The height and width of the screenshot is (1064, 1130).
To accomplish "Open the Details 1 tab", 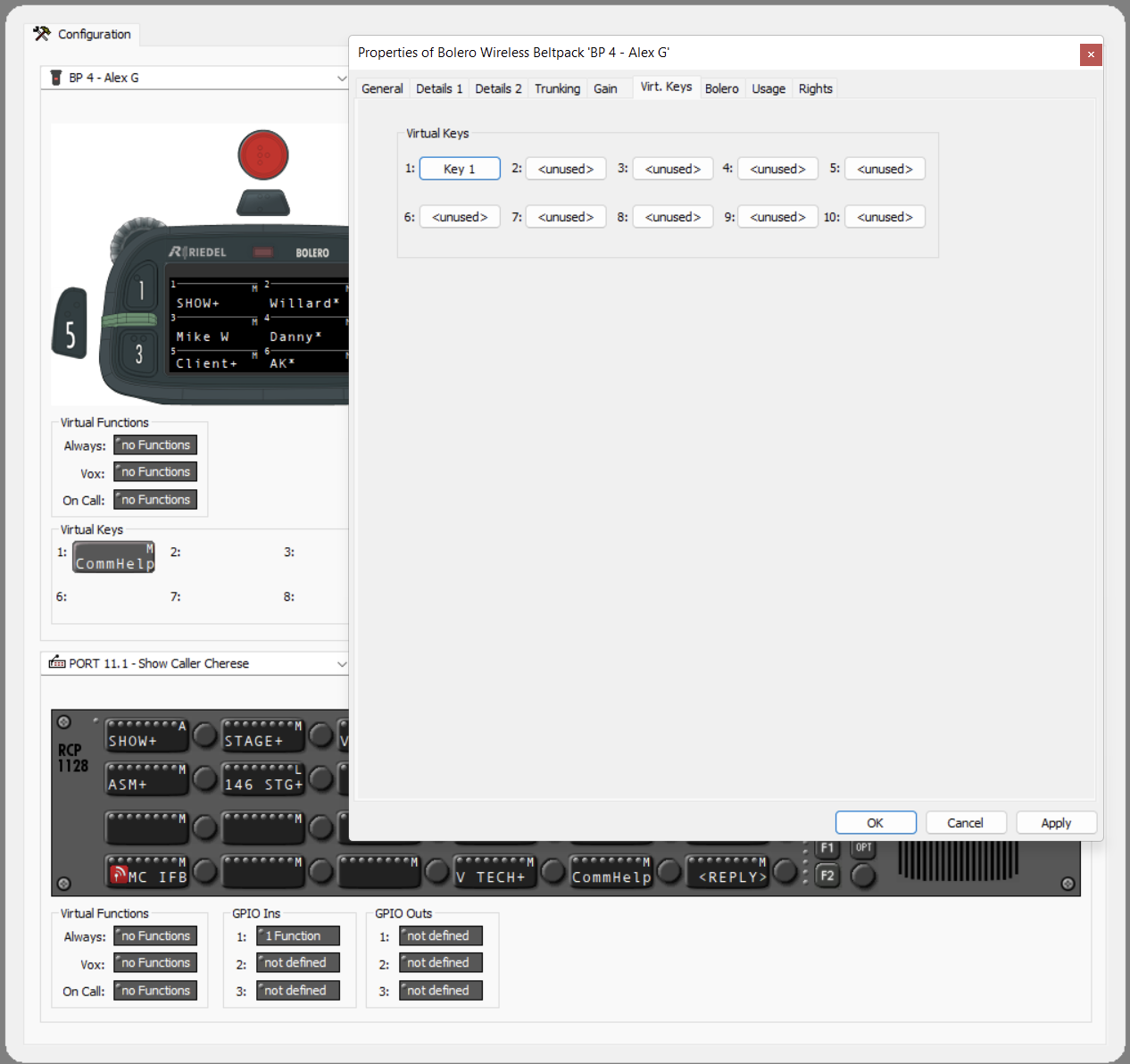I will coord(439,88).
